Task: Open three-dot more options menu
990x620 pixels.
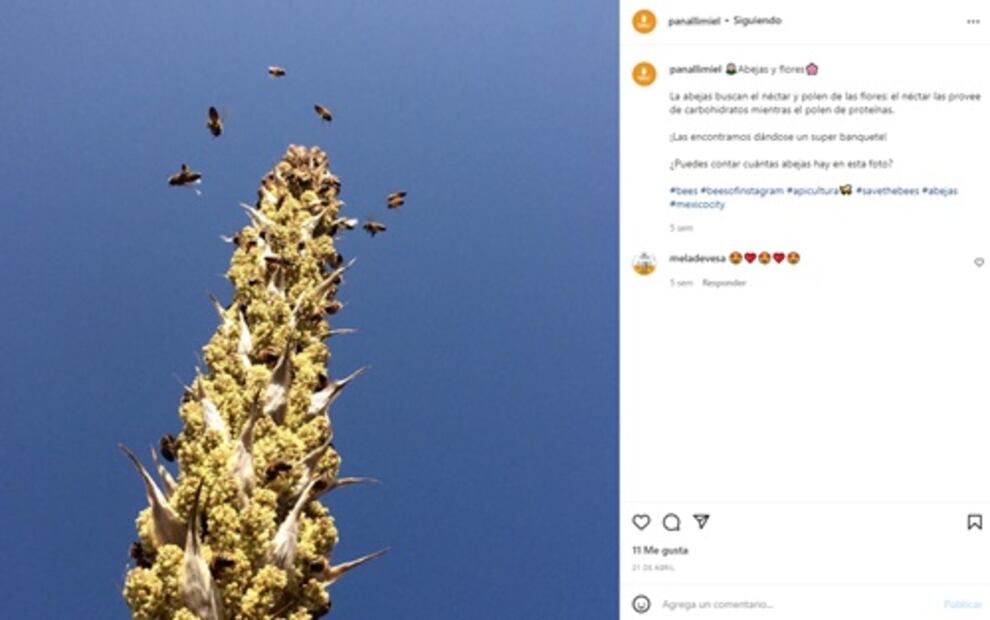Action: 973,21
